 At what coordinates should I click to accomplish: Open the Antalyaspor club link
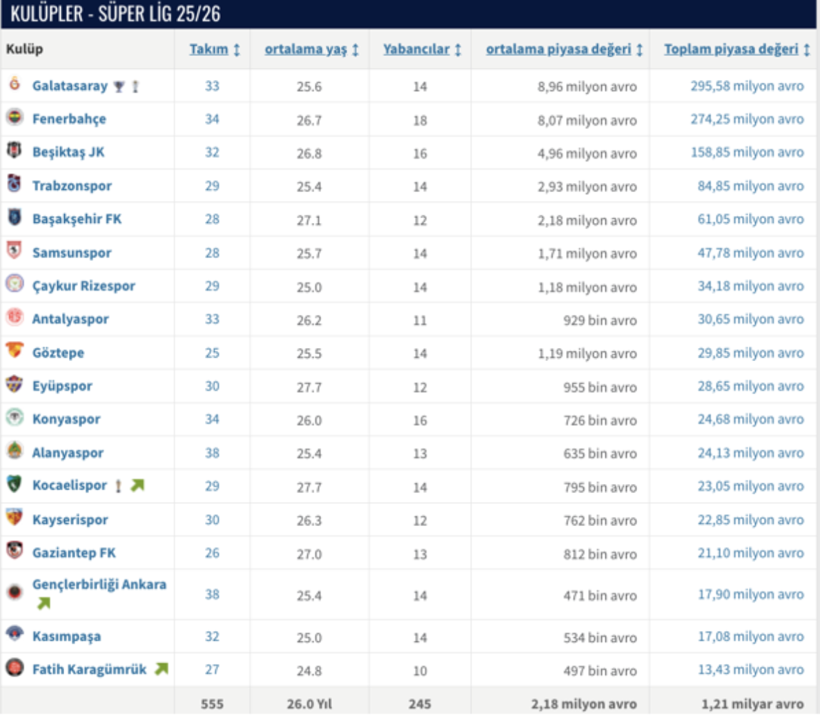click(71, 319)
